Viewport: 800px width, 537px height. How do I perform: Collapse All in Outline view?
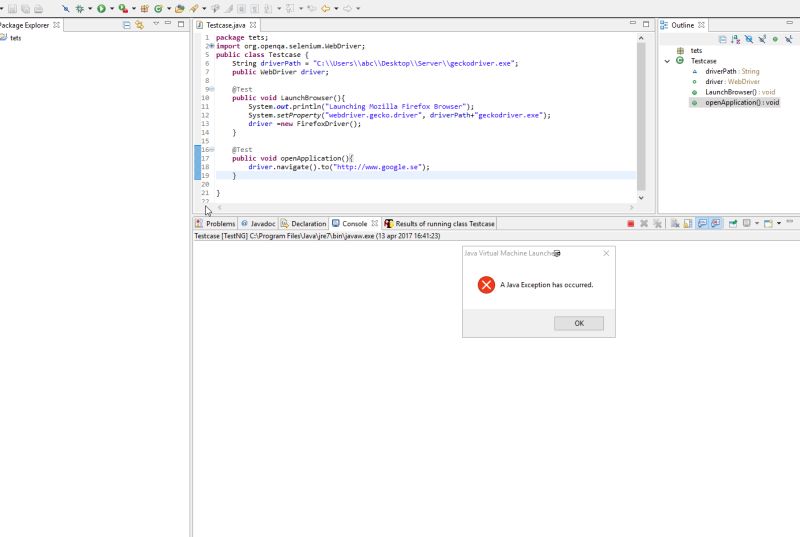(x=722, y=39)
